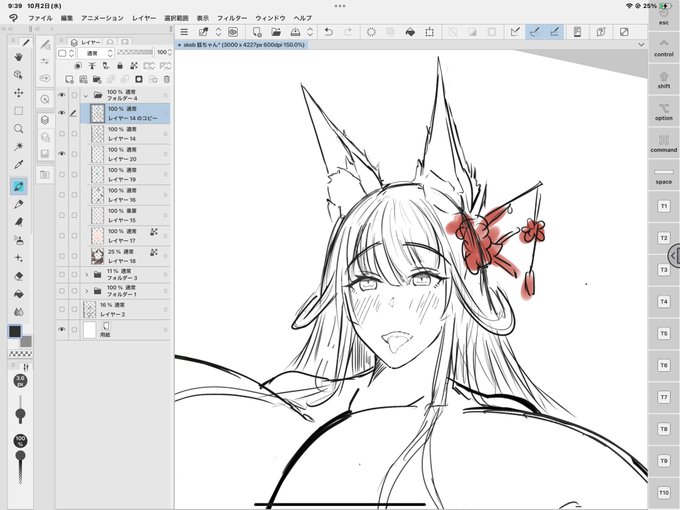Viewport: 680px width, 510px height.
Task: Click the Lock layer padlock icon
Action: [120, 66]
